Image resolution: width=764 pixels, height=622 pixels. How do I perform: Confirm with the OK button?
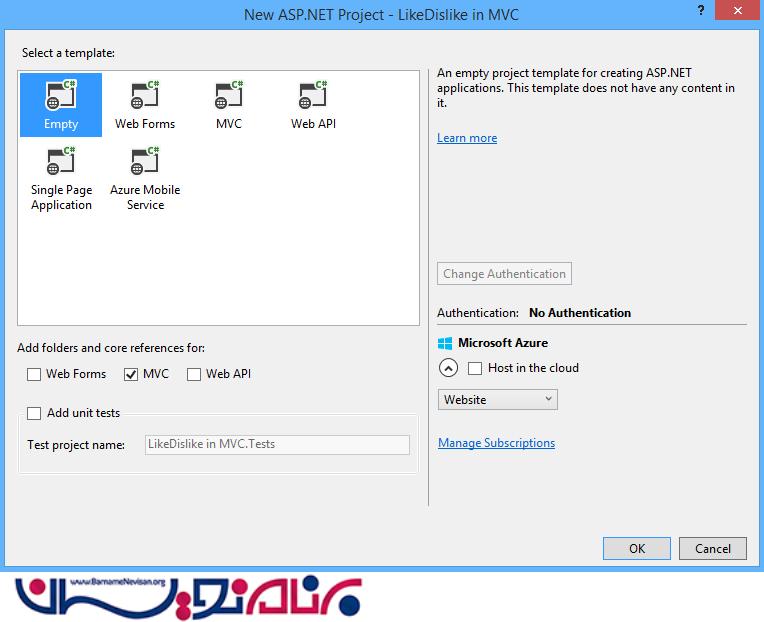pyautogui.click(x=636, y=548)
